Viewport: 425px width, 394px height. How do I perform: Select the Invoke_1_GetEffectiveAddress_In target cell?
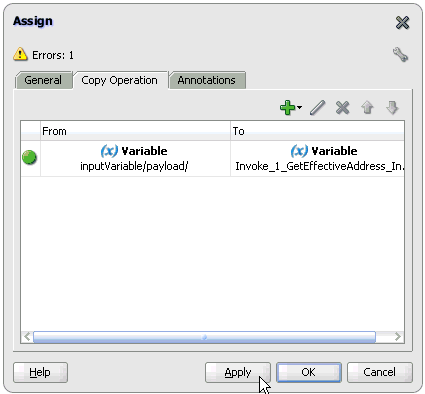pos(317,159)
